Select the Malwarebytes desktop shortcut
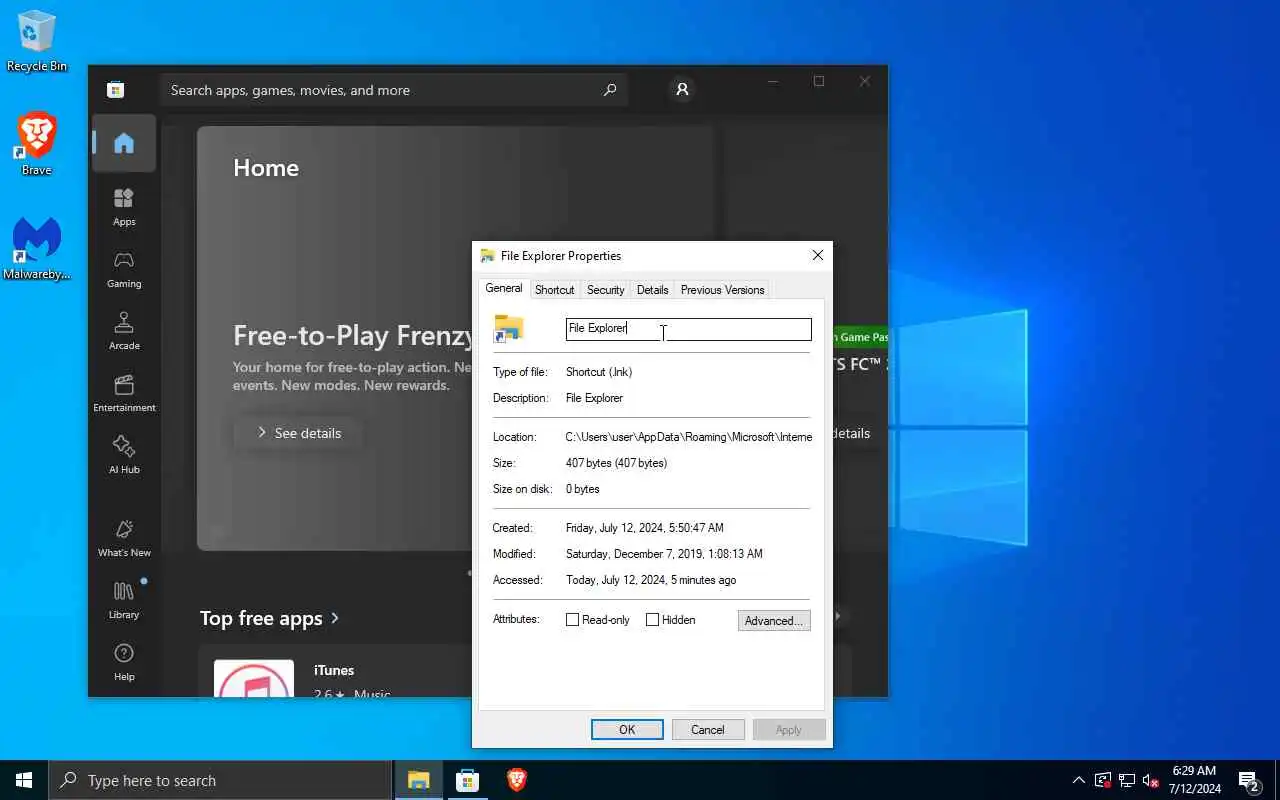The height and width of the screenshot is (800, 1280). pos(37,249)
